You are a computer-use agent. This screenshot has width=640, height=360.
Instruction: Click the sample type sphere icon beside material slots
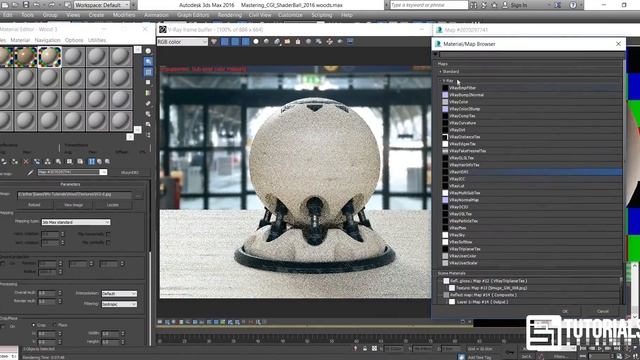pos(148,51)
